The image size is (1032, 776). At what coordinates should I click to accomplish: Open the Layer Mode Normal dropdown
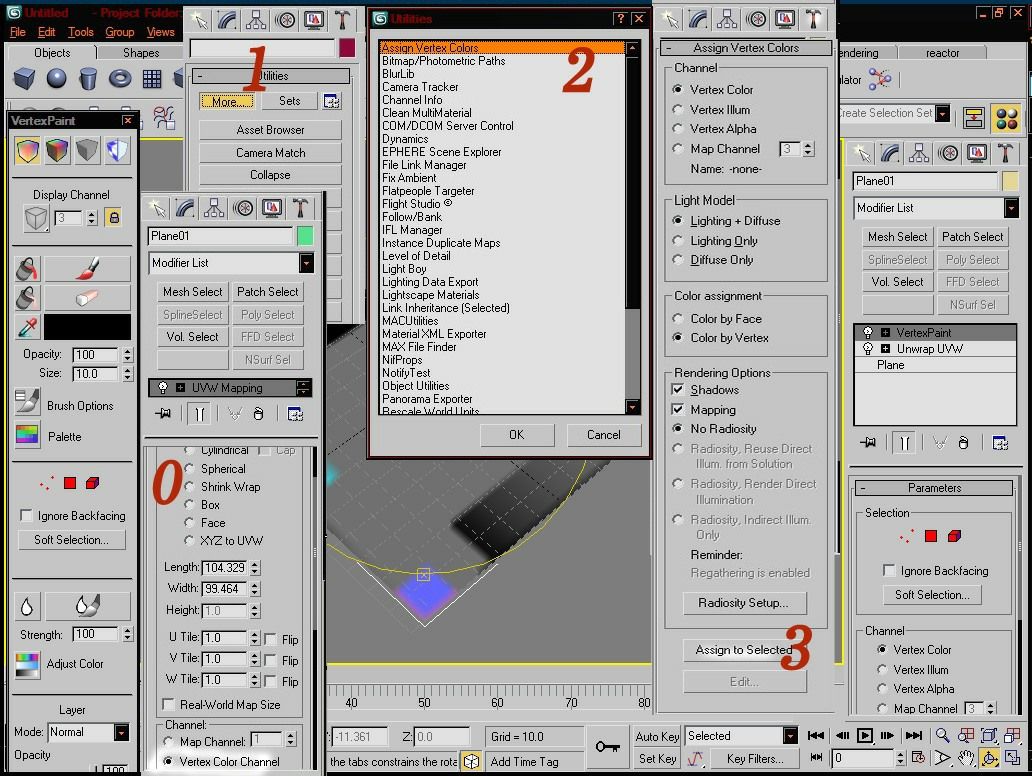click(121, 733)
